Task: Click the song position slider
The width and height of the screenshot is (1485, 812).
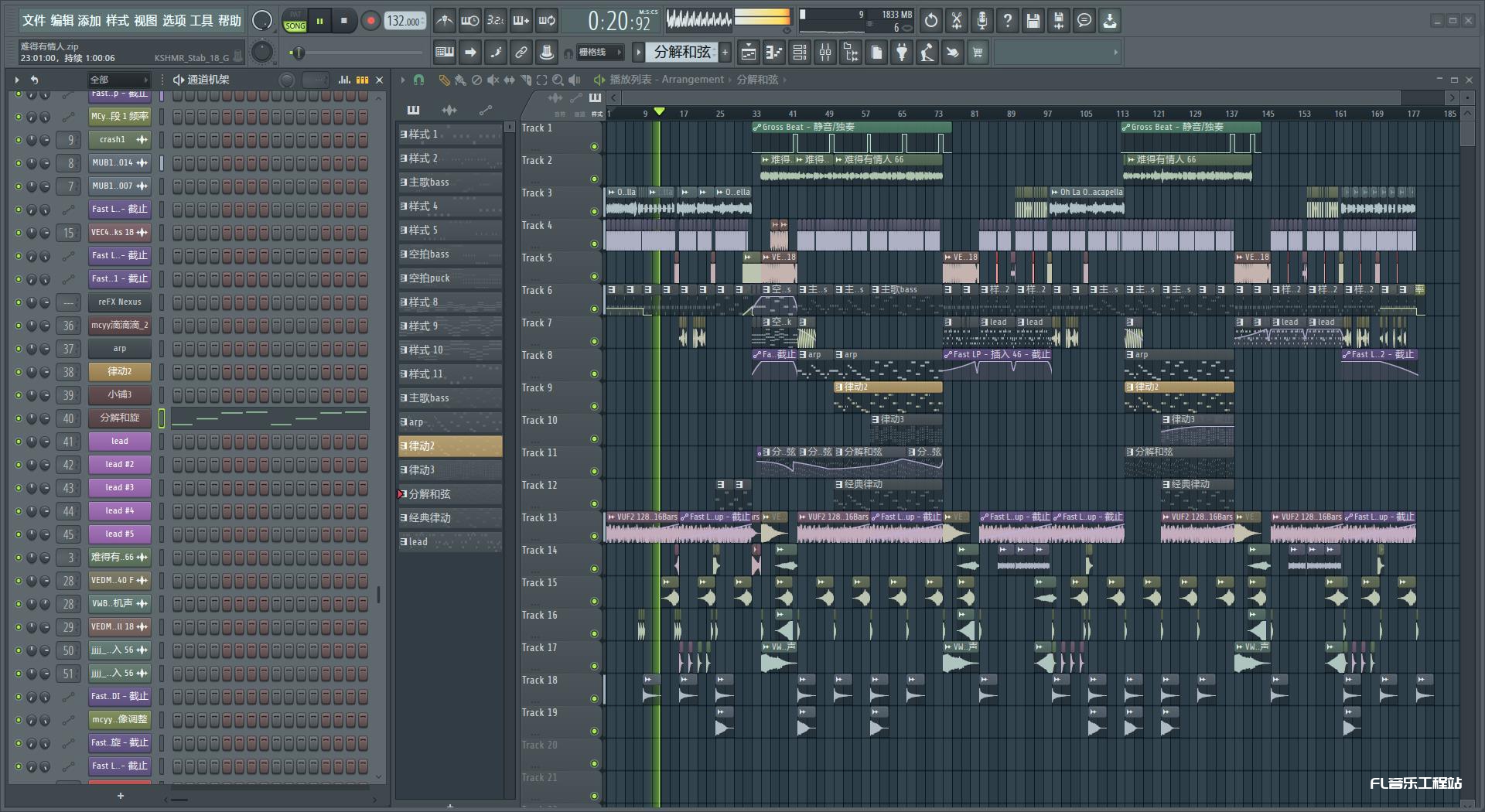Action: (x=356, y=53)
